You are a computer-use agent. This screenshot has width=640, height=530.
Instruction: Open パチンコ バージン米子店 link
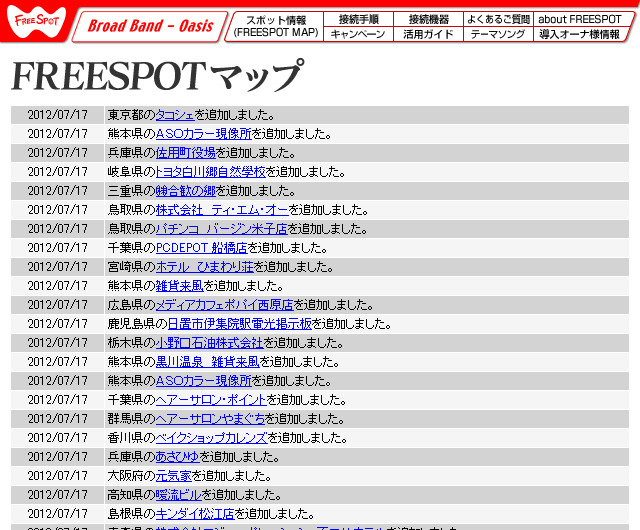coord(222,229)
